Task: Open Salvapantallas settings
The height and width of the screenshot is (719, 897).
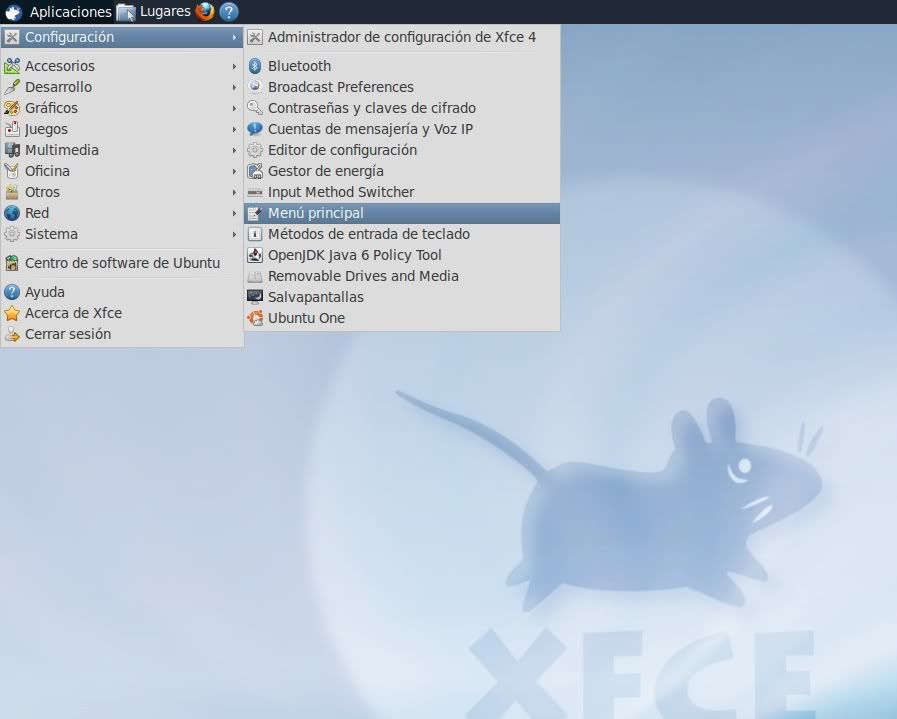Action: coord(402,297)
